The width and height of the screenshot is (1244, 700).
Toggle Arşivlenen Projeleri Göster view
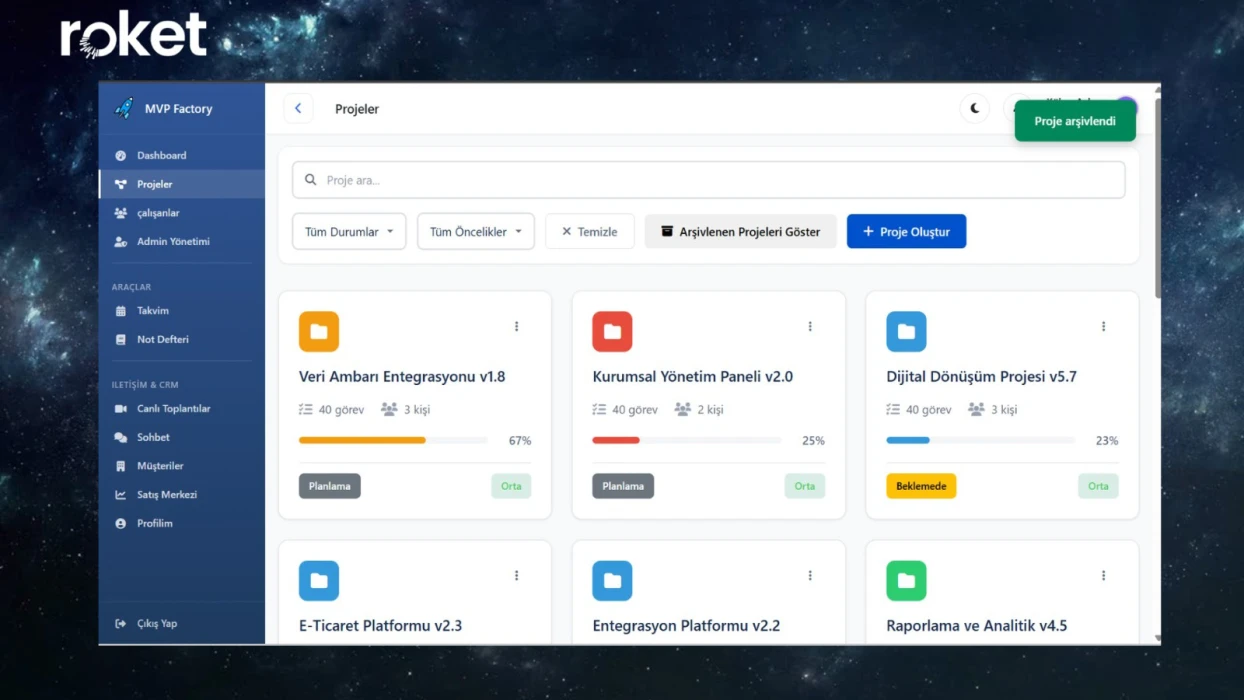tap(740, 232)
